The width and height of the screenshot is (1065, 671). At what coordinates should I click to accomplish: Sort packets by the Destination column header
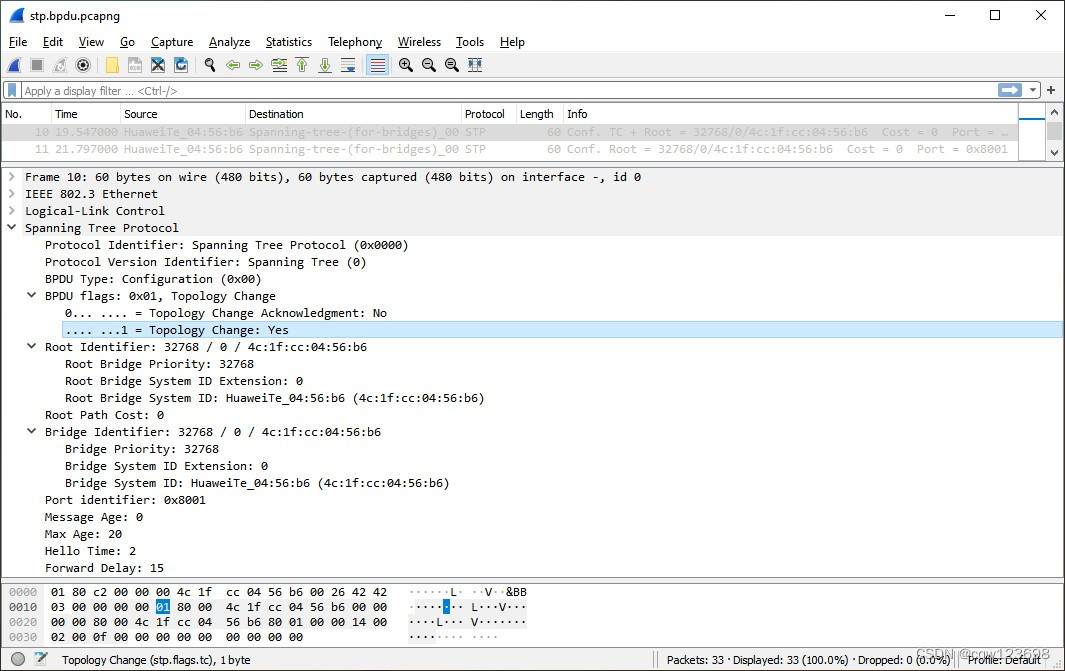coord(353,114)
